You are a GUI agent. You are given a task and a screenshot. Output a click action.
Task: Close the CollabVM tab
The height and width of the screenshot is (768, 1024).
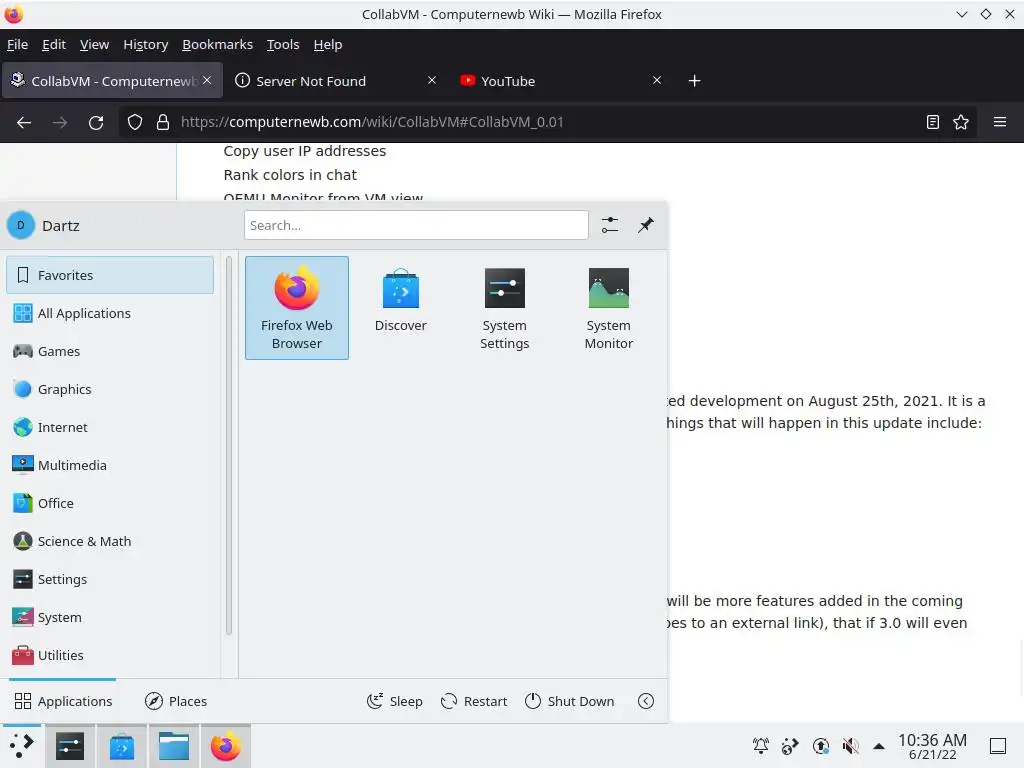[x=207, y=80]
